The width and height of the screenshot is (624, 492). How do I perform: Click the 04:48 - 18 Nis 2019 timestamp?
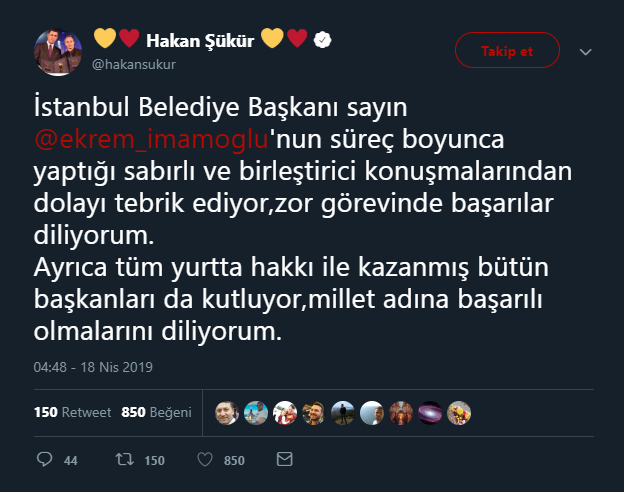point(93,367)
